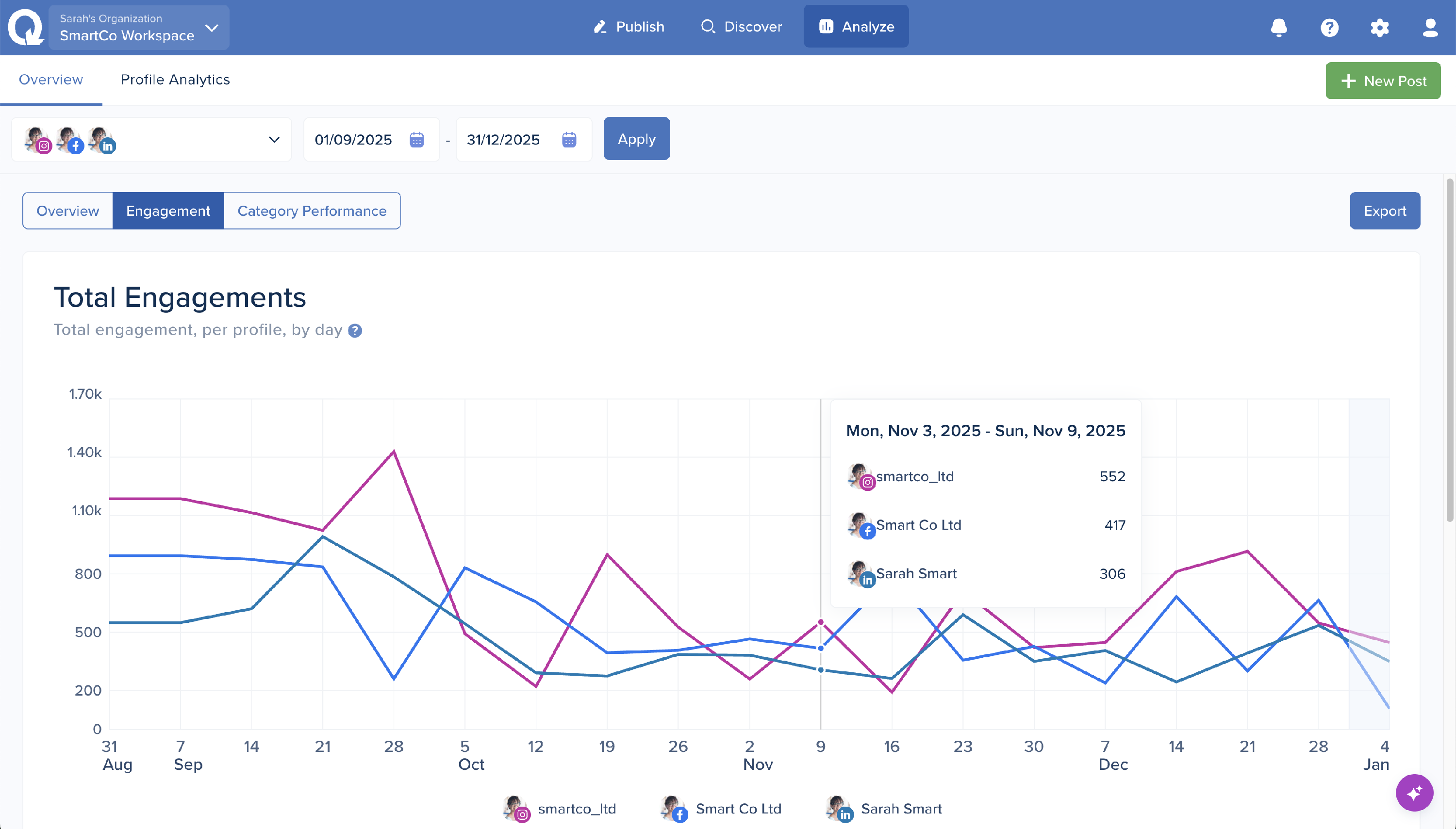Click the start date calendar icon
The height and width of the screenshot is (829, 1456).
416,140
